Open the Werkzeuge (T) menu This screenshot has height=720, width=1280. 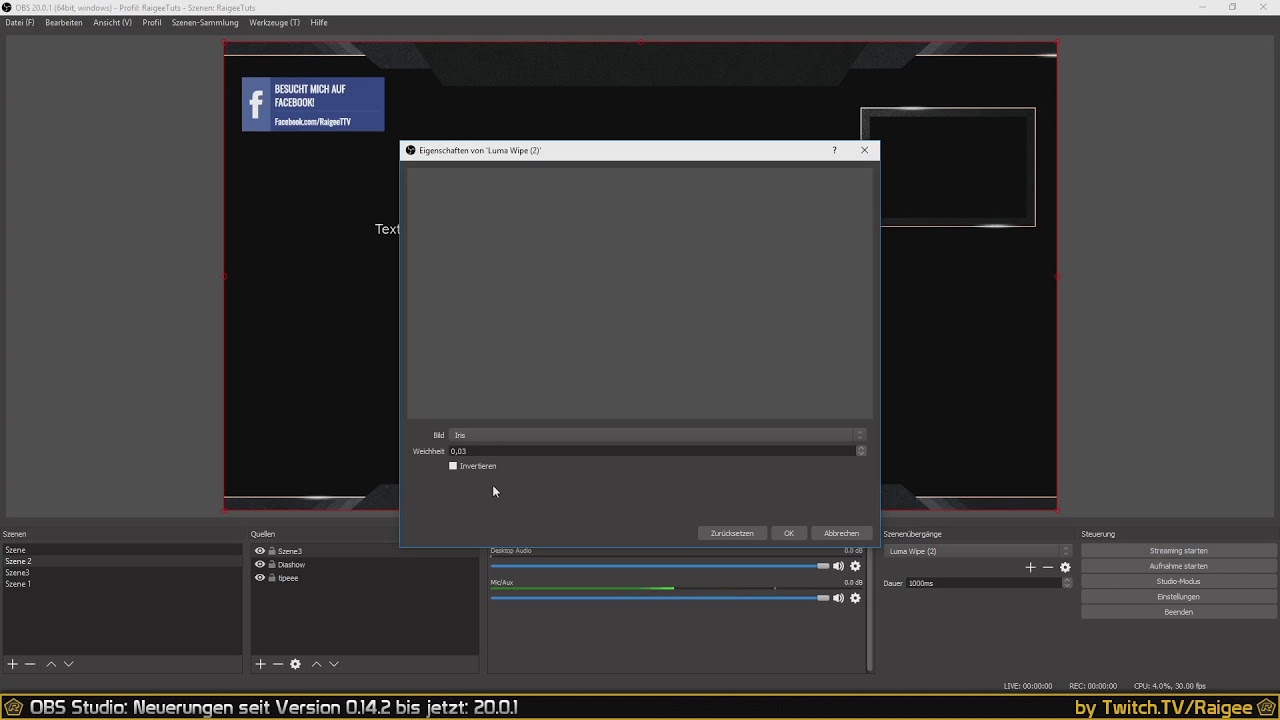pyautogui.click(x=274, y=22)
